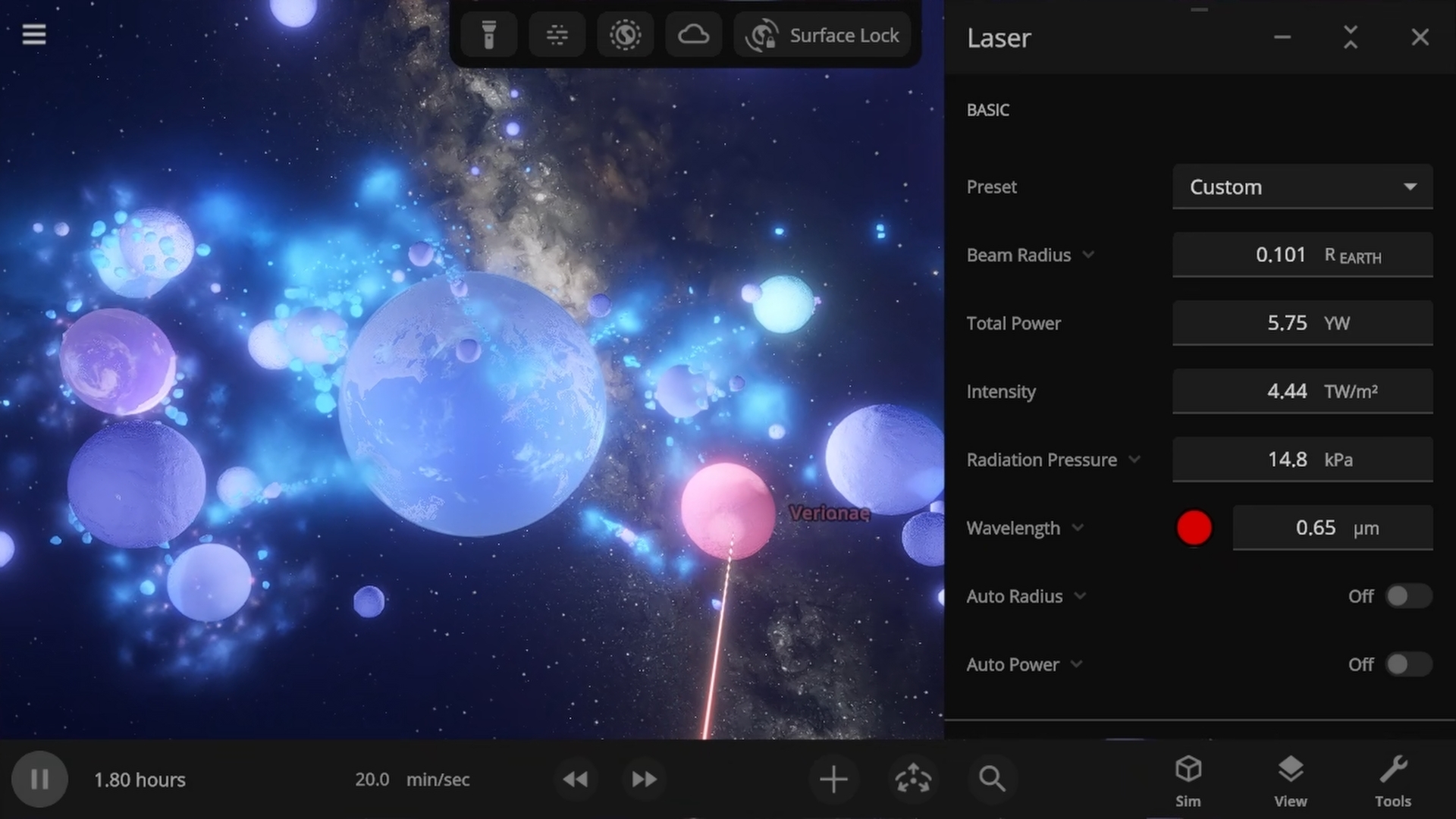This screenshot has width=1456, height=819.
Task: Click the Total Power value field
Action: point(1302,323)
